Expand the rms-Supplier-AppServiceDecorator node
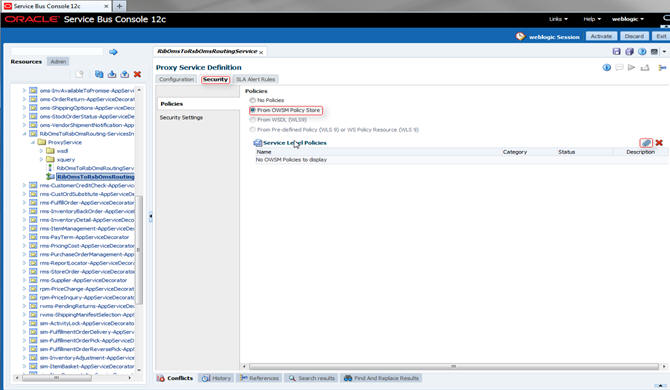This screenshot has width=670, height=390. (24, 280)
